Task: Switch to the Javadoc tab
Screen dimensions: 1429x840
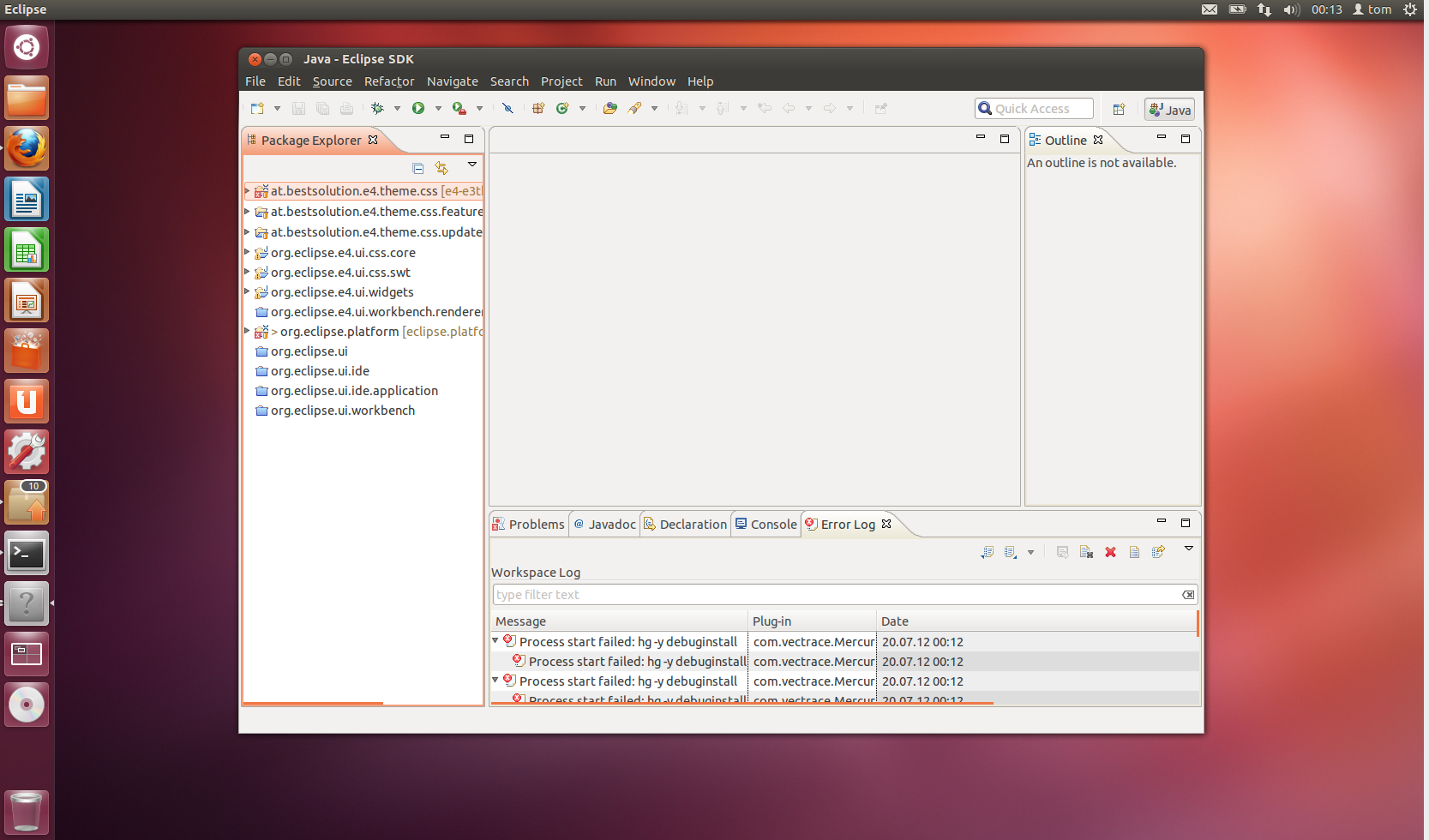Action: [x=605, y=524]
